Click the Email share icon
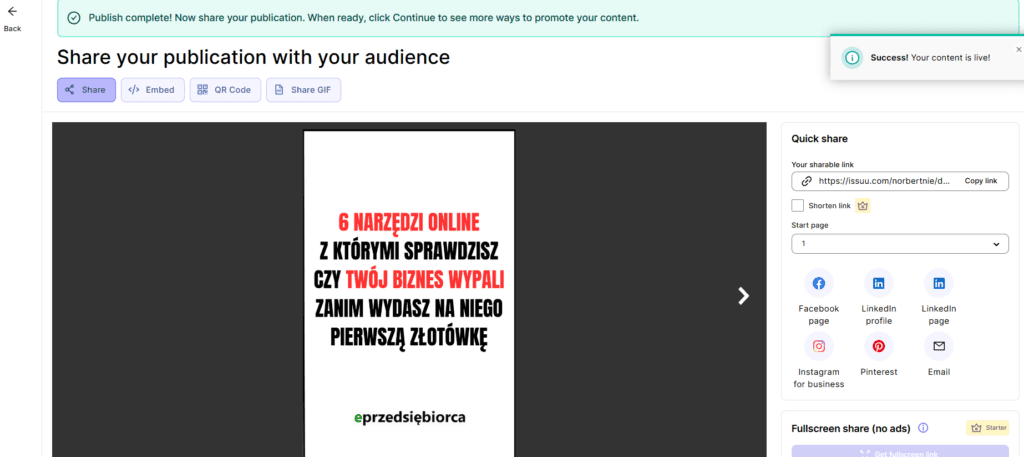 click(x=938, y=346)
